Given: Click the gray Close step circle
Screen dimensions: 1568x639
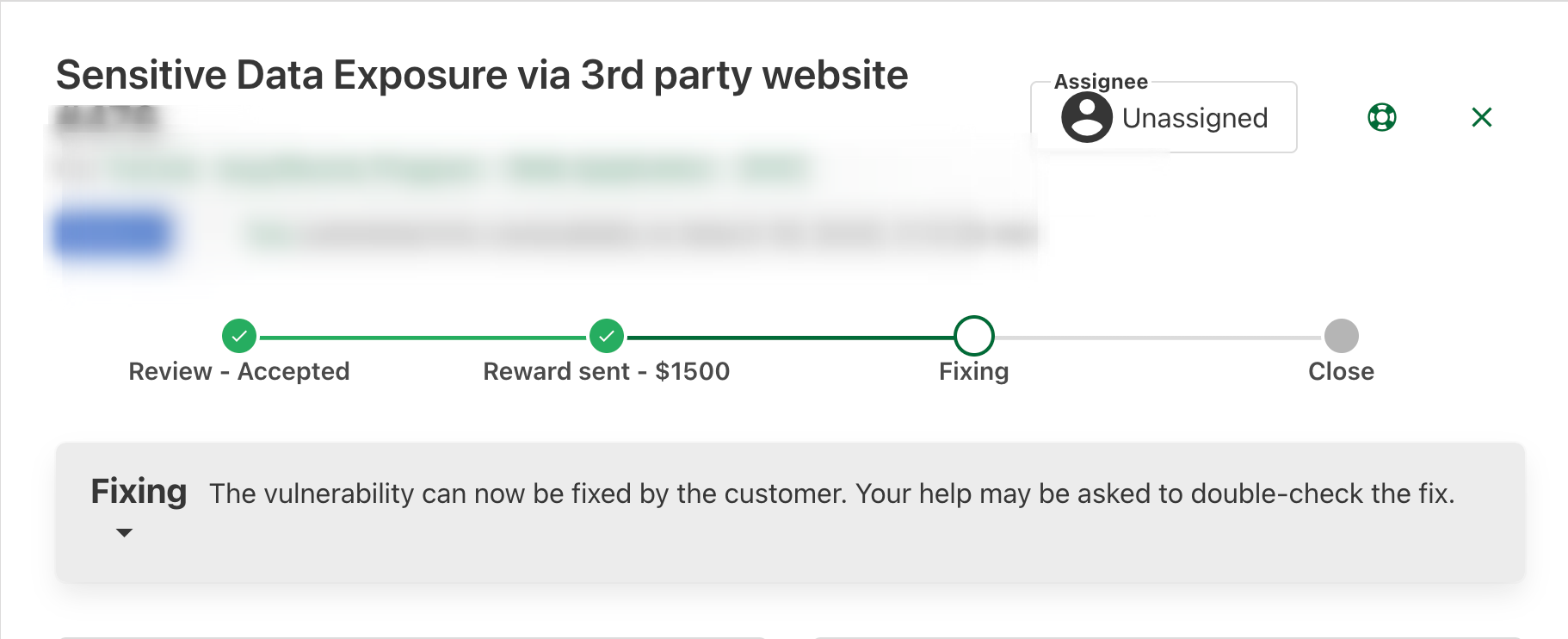Looking at the screenshot, I should pyautogui.click(x=1341, y=336).
